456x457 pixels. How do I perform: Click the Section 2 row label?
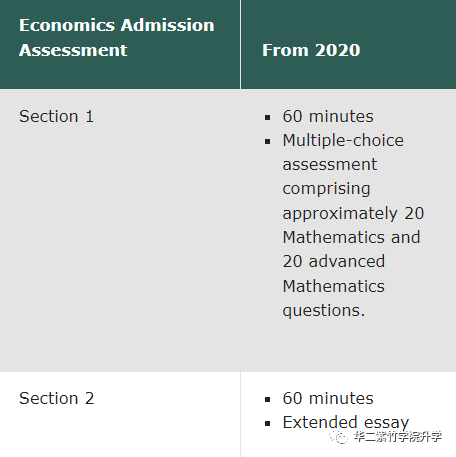(x=57, y=398)
